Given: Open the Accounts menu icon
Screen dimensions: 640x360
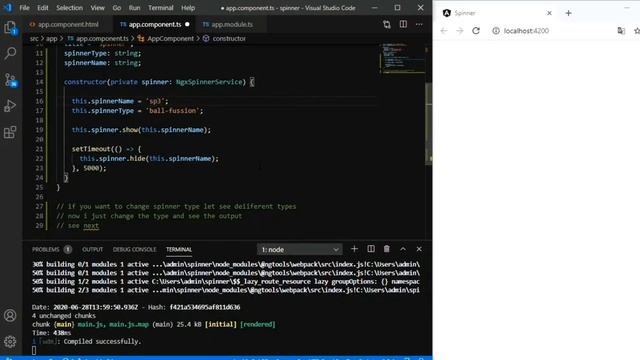Looking at the screenshot, I should click(x=10, y=316).
